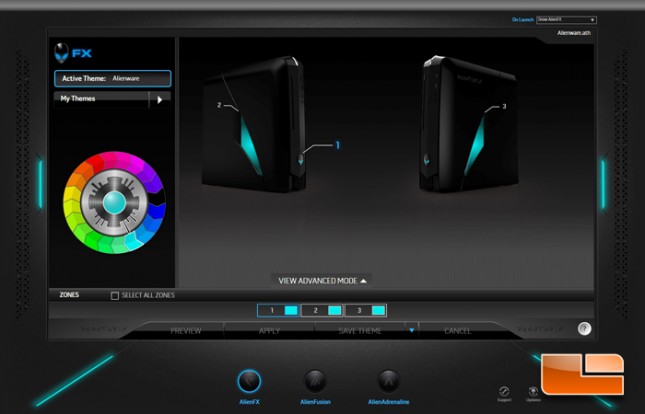
Task: Open the On Launch dropdown
Action: pos(566,20)
